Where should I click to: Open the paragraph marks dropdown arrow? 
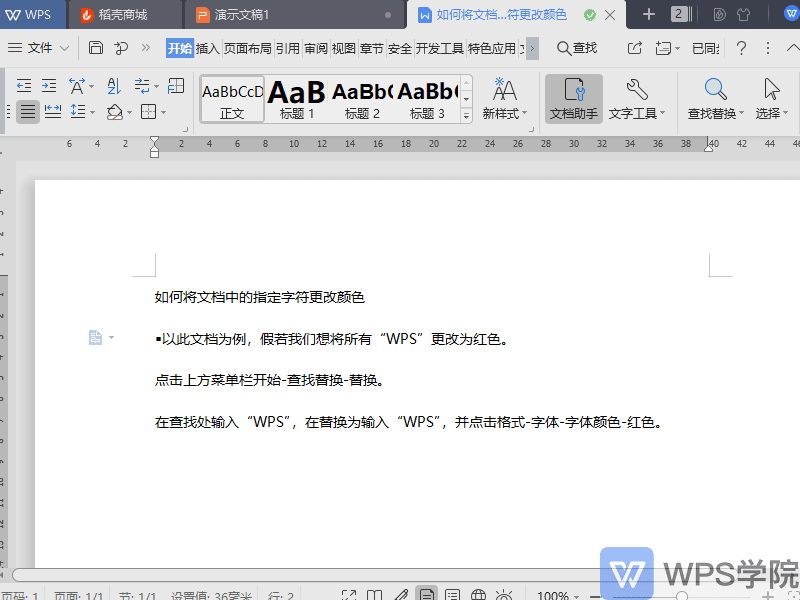157,86
